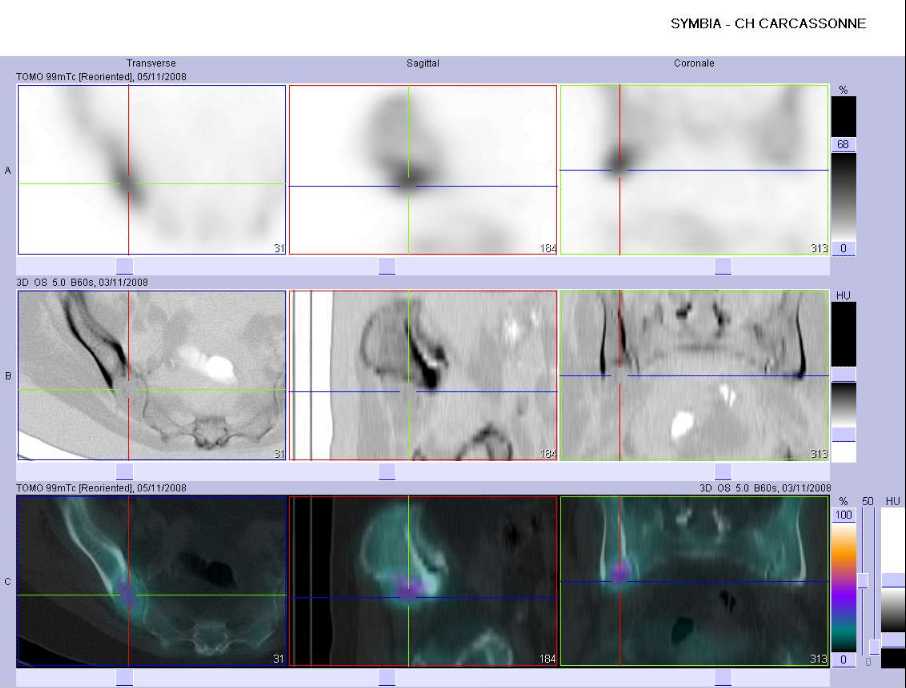The height and width of the screenshot is (688, 906).
Task: Click the 'Coronale' column header
Action: tap(694, 64)
